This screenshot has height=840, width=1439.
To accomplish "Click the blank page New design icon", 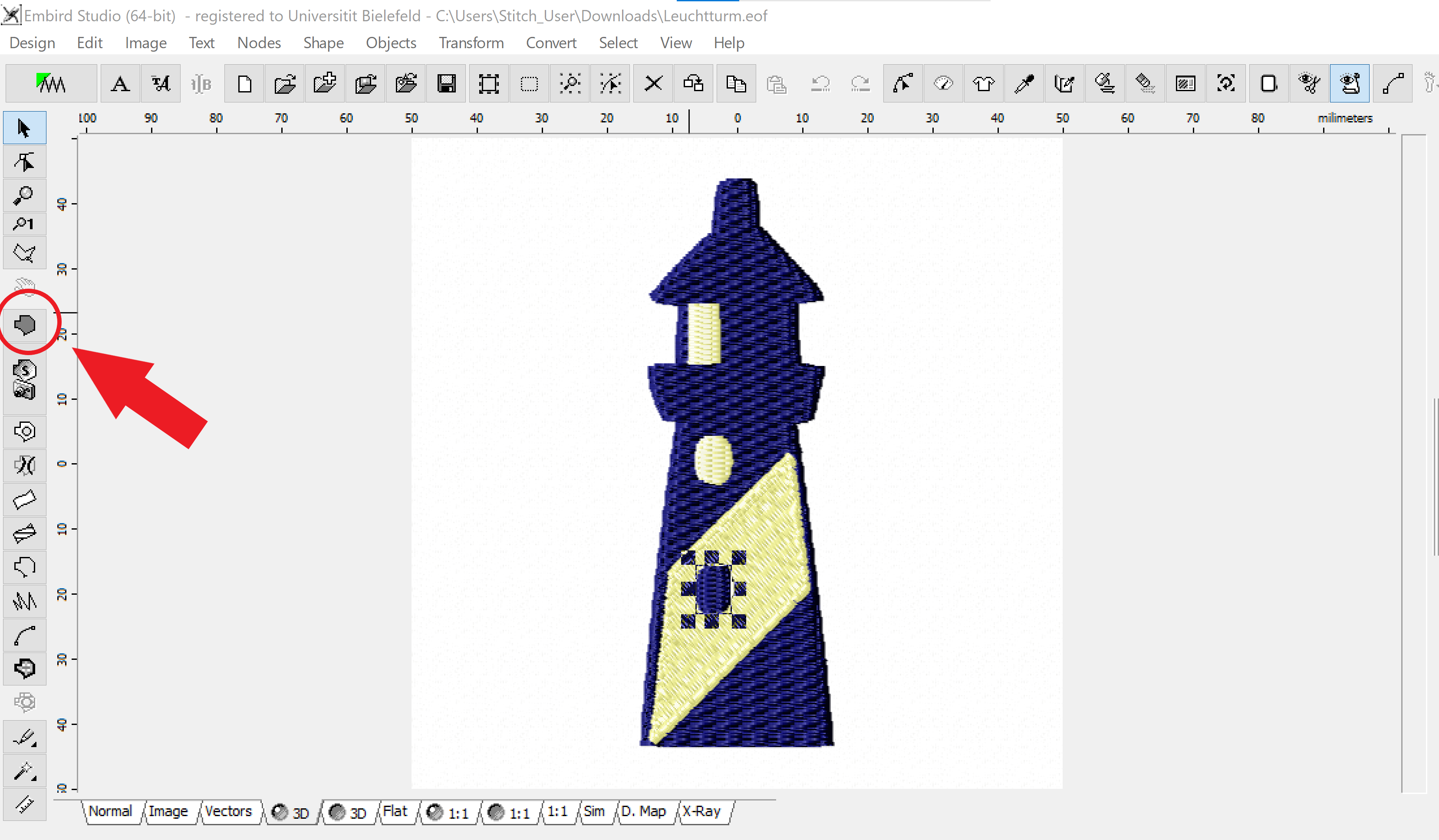I will [x=244, y=84].
